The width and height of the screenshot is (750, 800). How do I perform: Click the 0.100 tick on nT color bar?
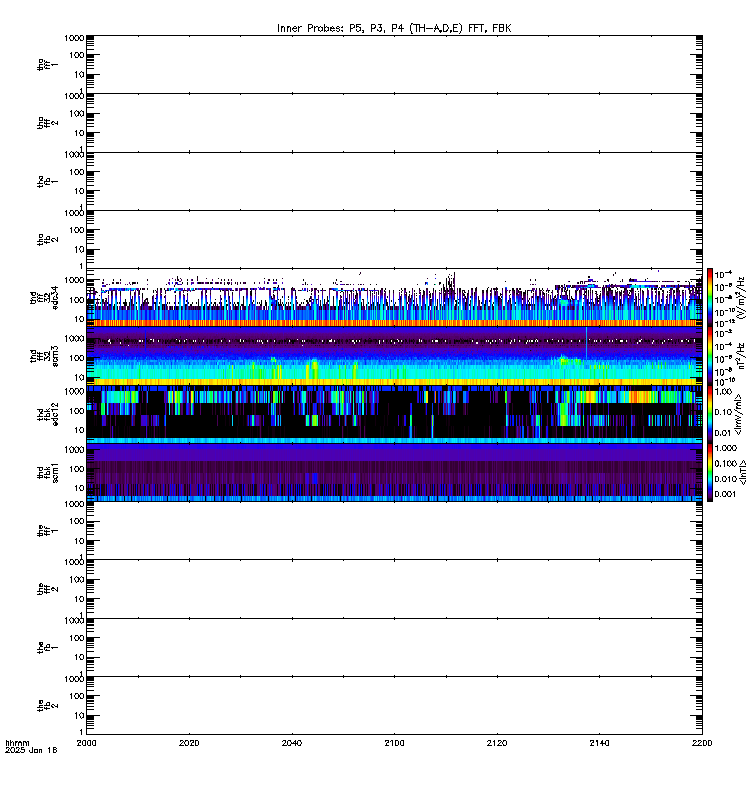[x=725, y=463]
